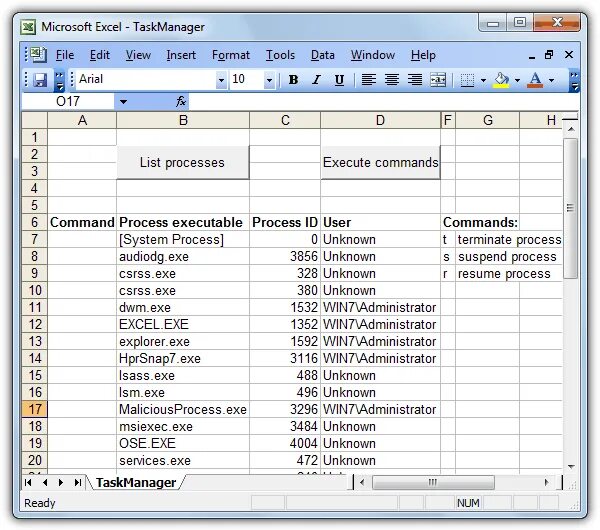Image resolution: width=600 pixels, height=530 pixels.
Task: Open the Tools menu
Action: tap(280, 55)
